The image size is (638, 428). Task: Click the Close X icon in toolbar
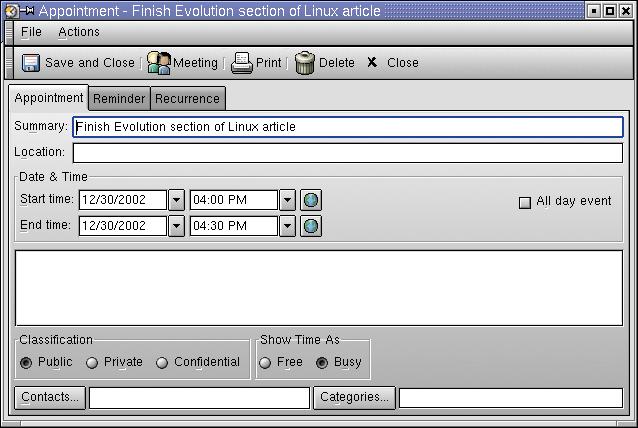(x=372, y=63)
